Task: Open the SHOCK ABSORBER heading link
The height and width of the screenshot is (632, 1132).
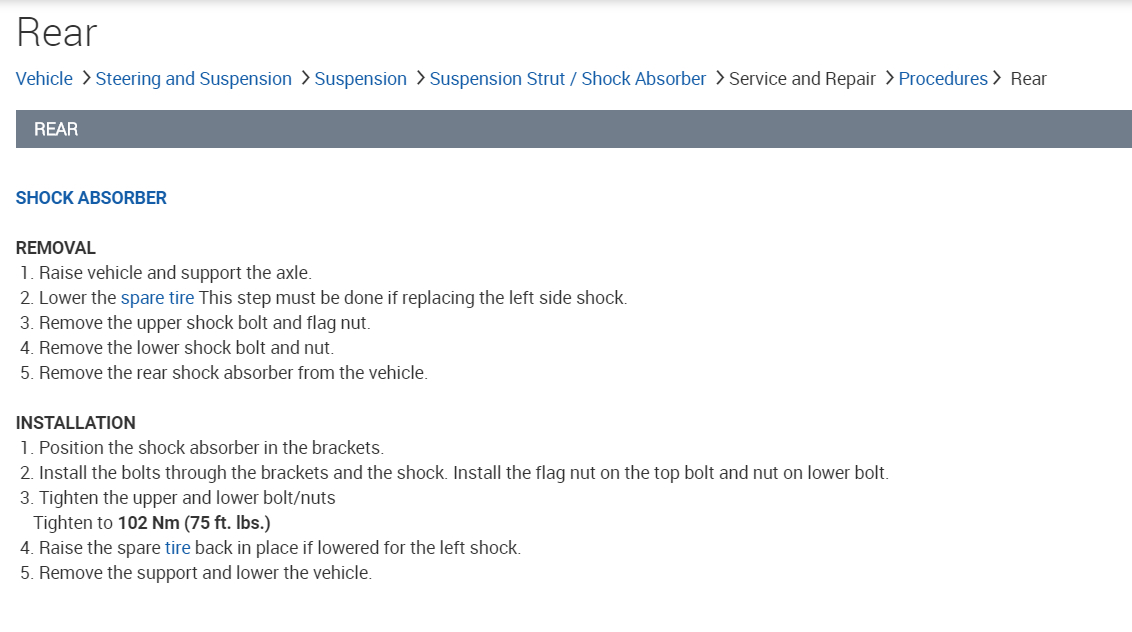Action: point(91,198)
